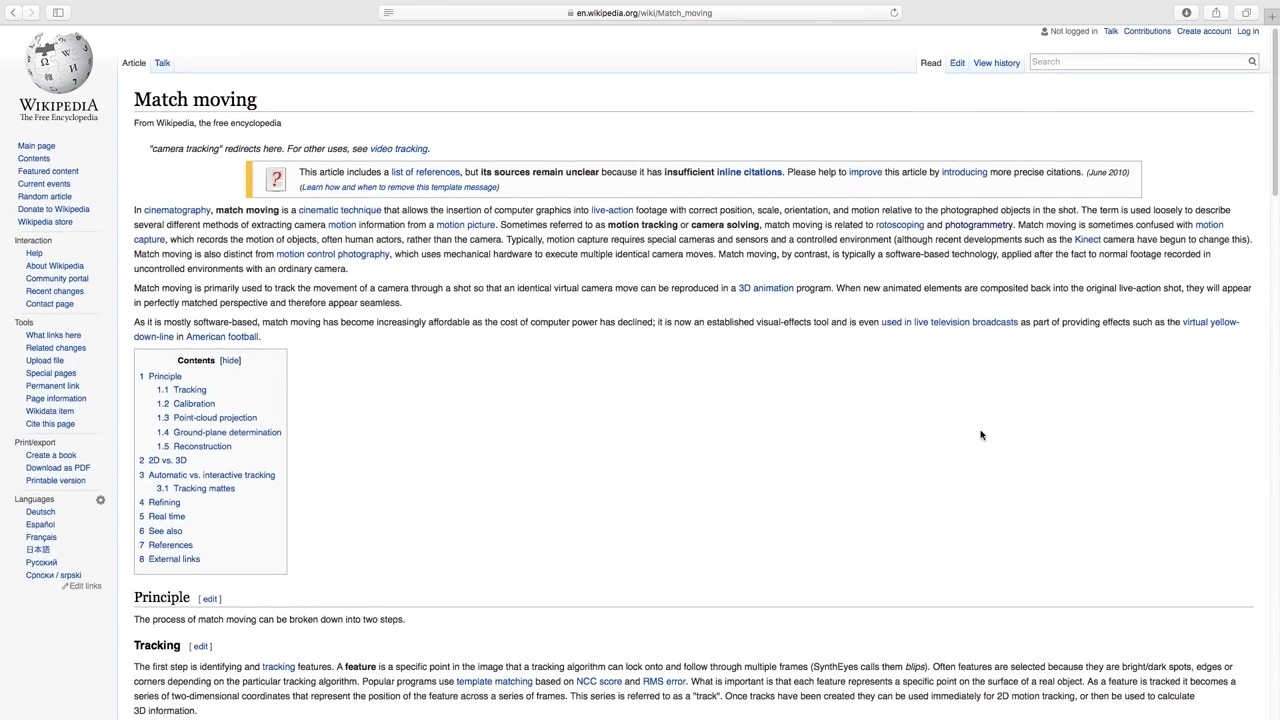Click the Safari back arrow button
Image resolution: width=1280 pixels, height=720 pixels.
pos(13,13)
